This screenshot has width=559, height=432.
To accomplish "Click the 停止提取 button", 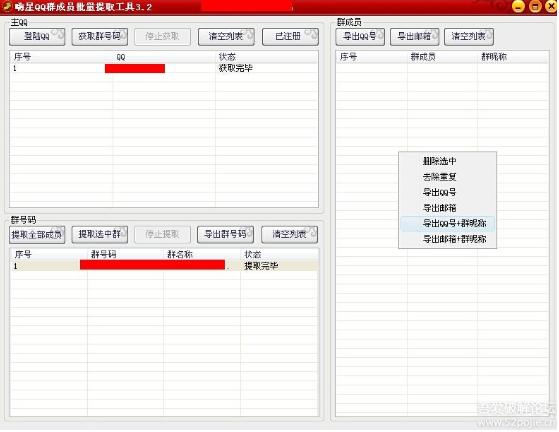I will click(162, 235).
